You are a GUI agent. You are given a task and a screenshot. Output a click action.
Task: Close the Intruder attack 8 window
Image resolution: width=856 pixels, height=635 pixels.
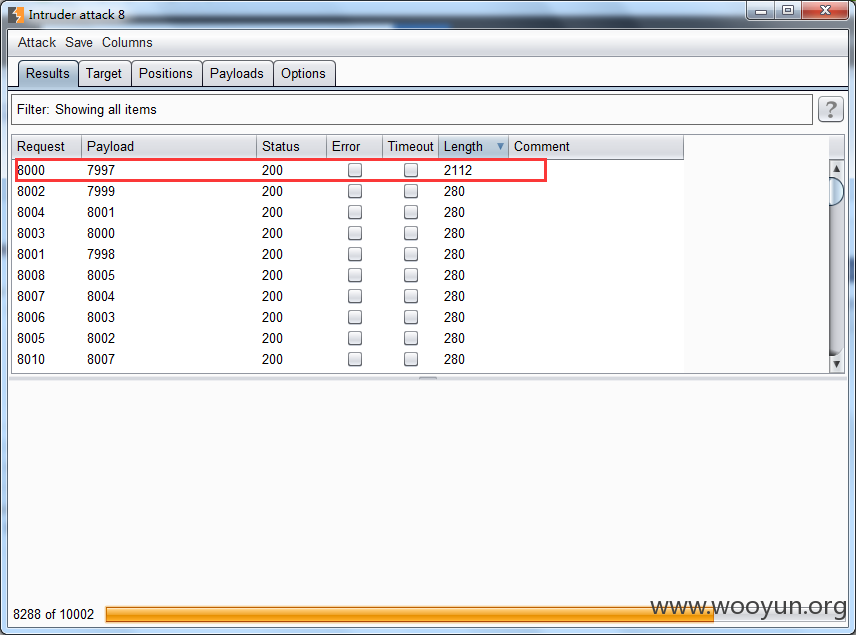coord(825,10)
